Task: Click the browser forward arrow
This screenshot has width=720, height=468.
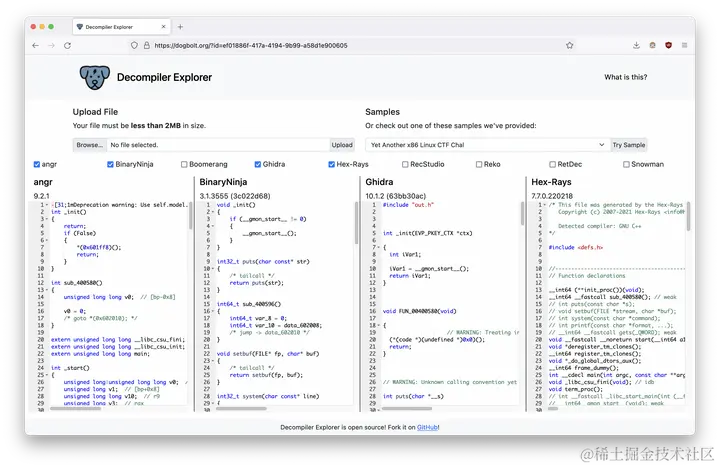Action: (51, 45)
